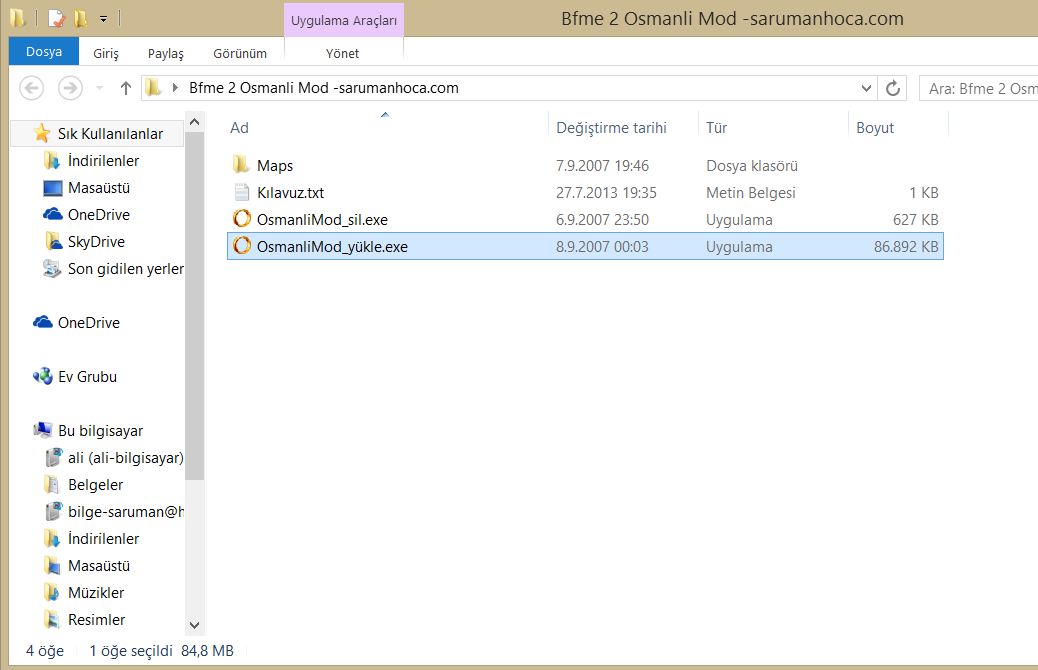
Task: Click the Kılavuz.txt file name
Action: coord(291,193)
